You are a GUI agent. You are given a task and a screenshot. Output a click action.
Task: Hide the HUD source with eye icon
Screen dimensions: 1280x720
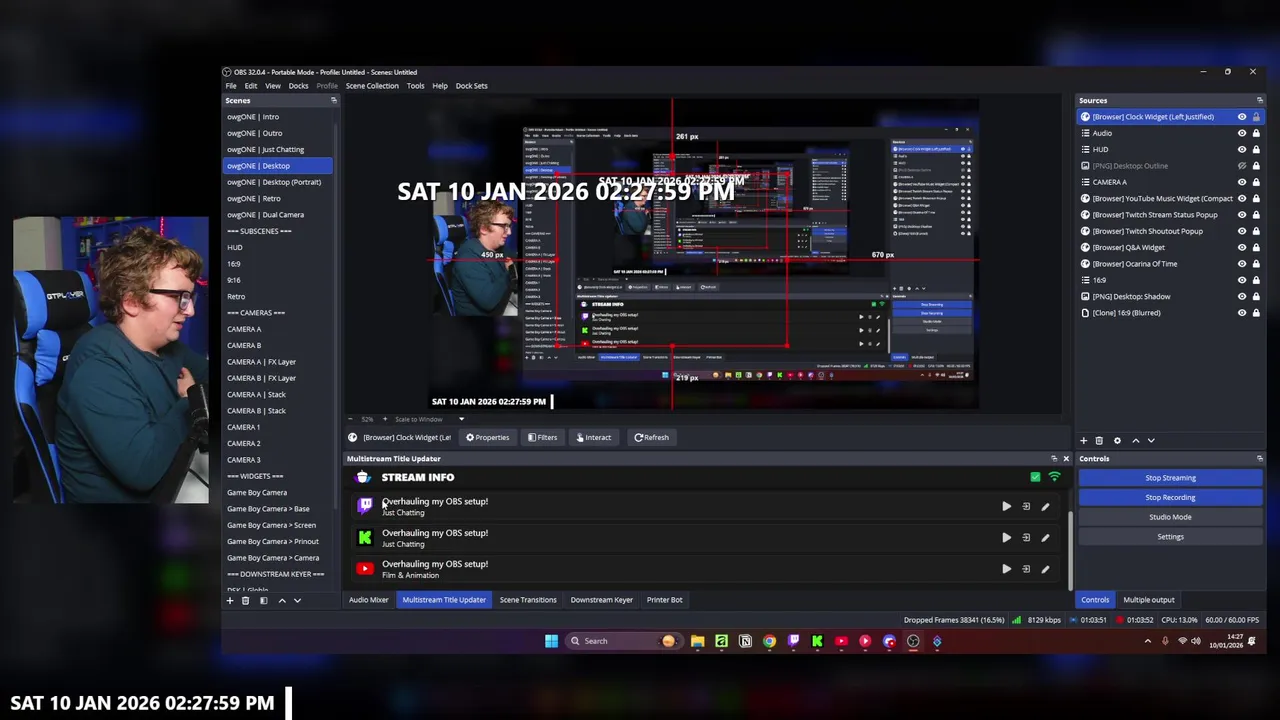[1242, 149]
